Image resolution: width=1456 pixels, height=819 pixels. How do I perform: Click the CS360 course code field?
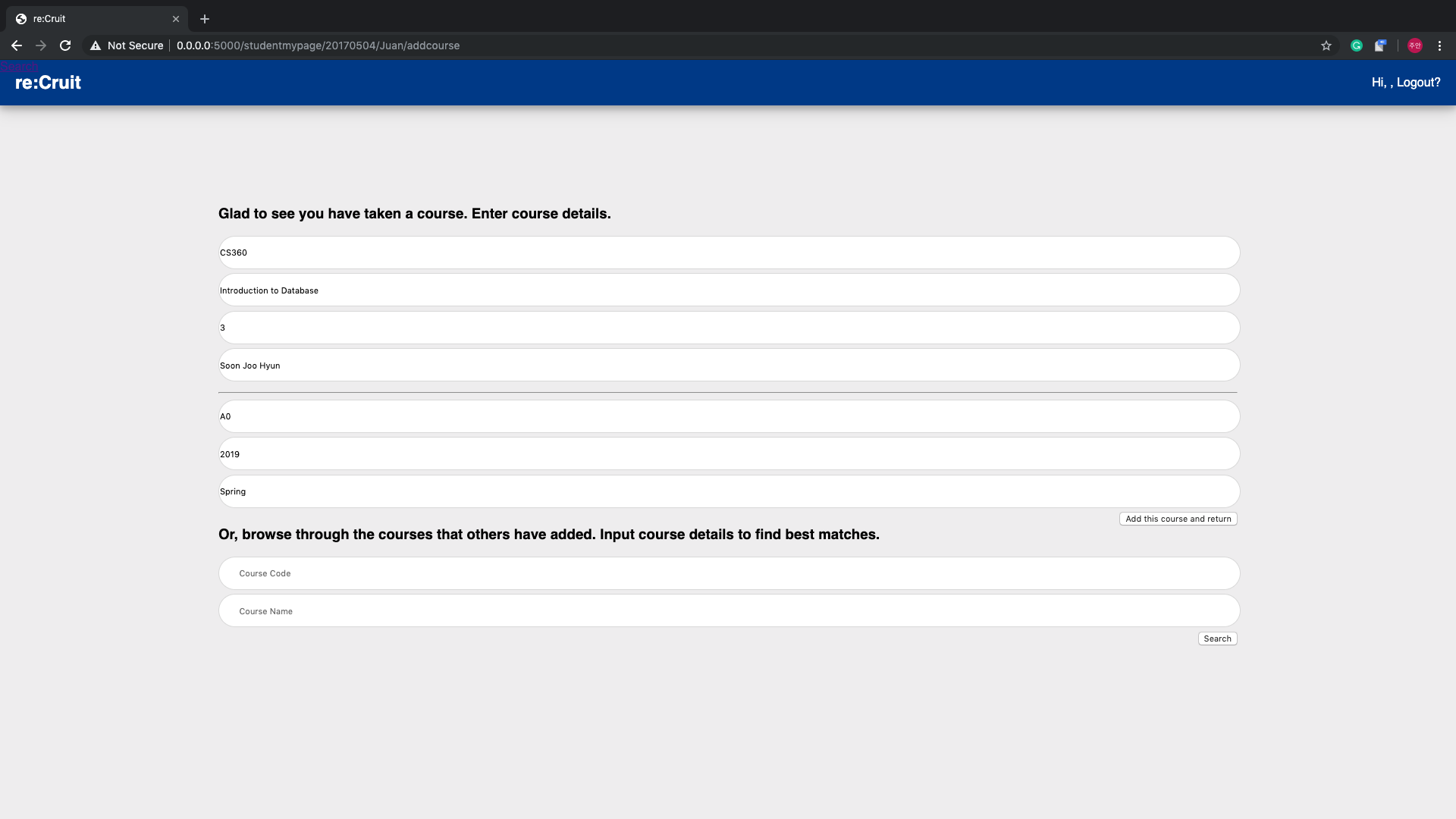[x=728, y=253]
